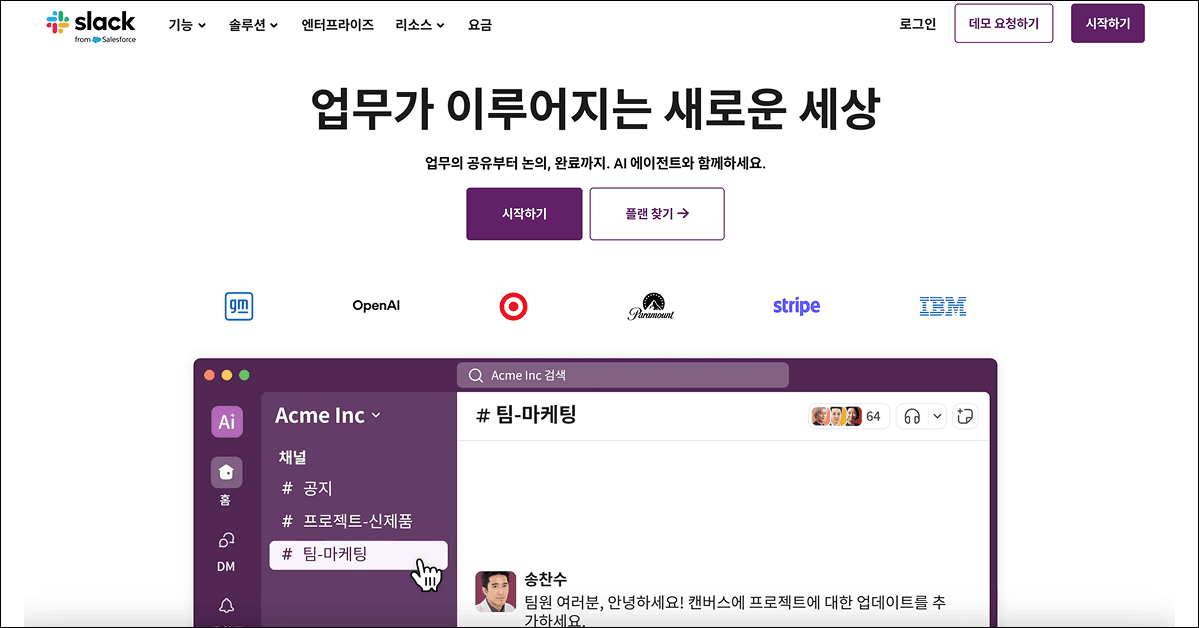Click the 채널 section heading
Viewport: 1199px width, 628px height.
[x=292, y=457]
